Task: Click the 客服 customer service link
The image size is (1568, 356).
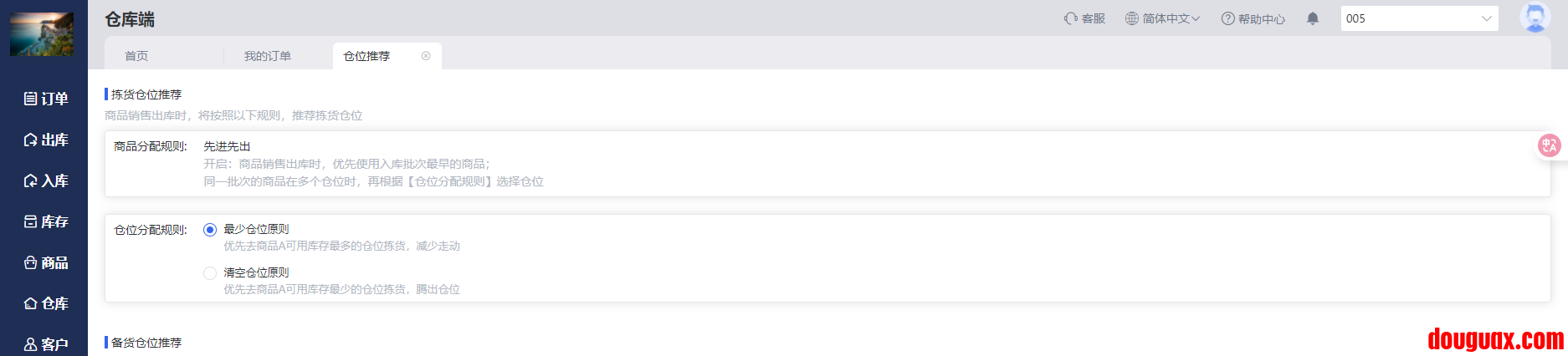Action: point(1084,18)
